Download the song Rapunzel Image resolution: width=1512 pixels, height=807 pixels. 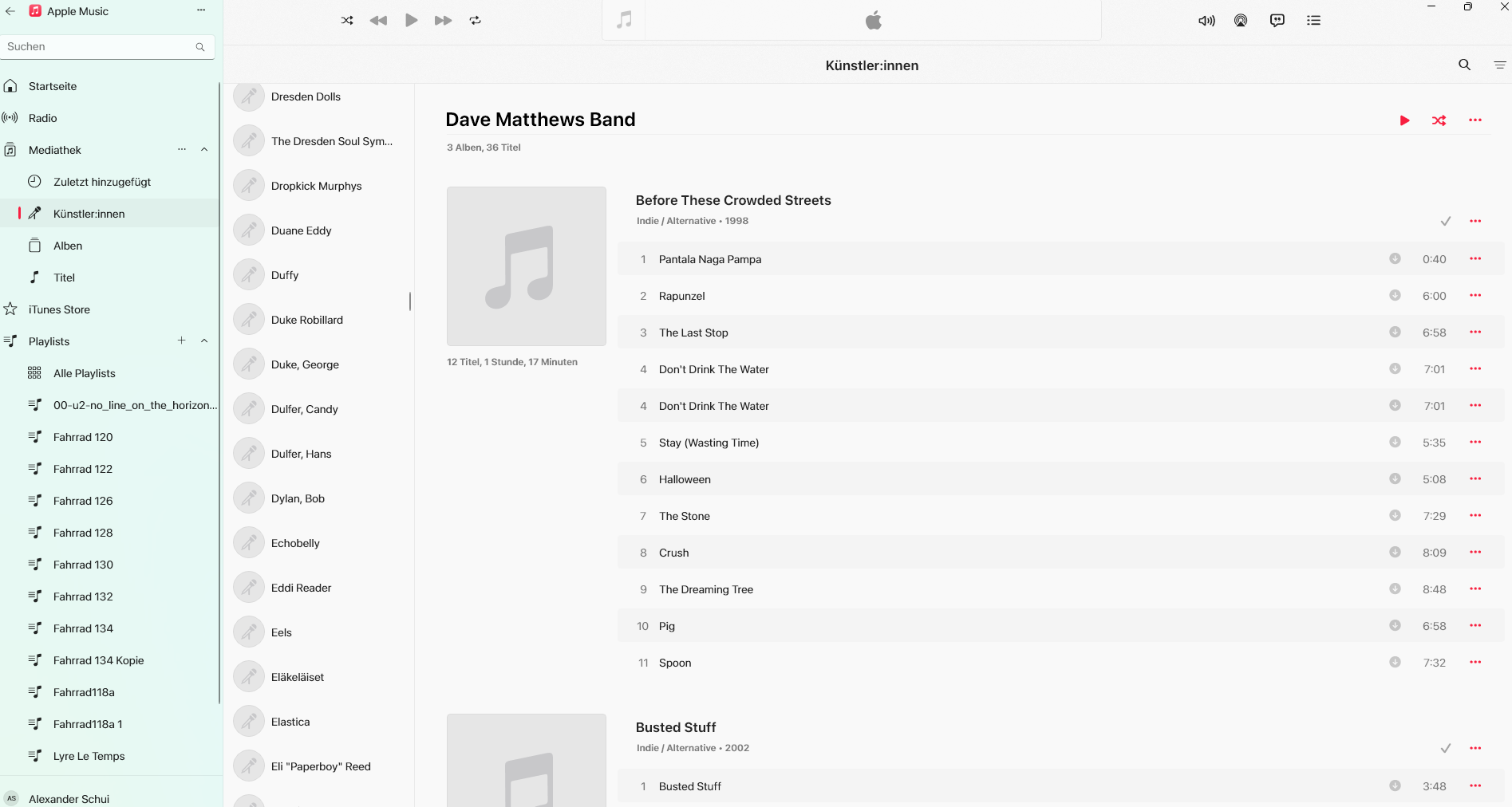click(1395, 295)
